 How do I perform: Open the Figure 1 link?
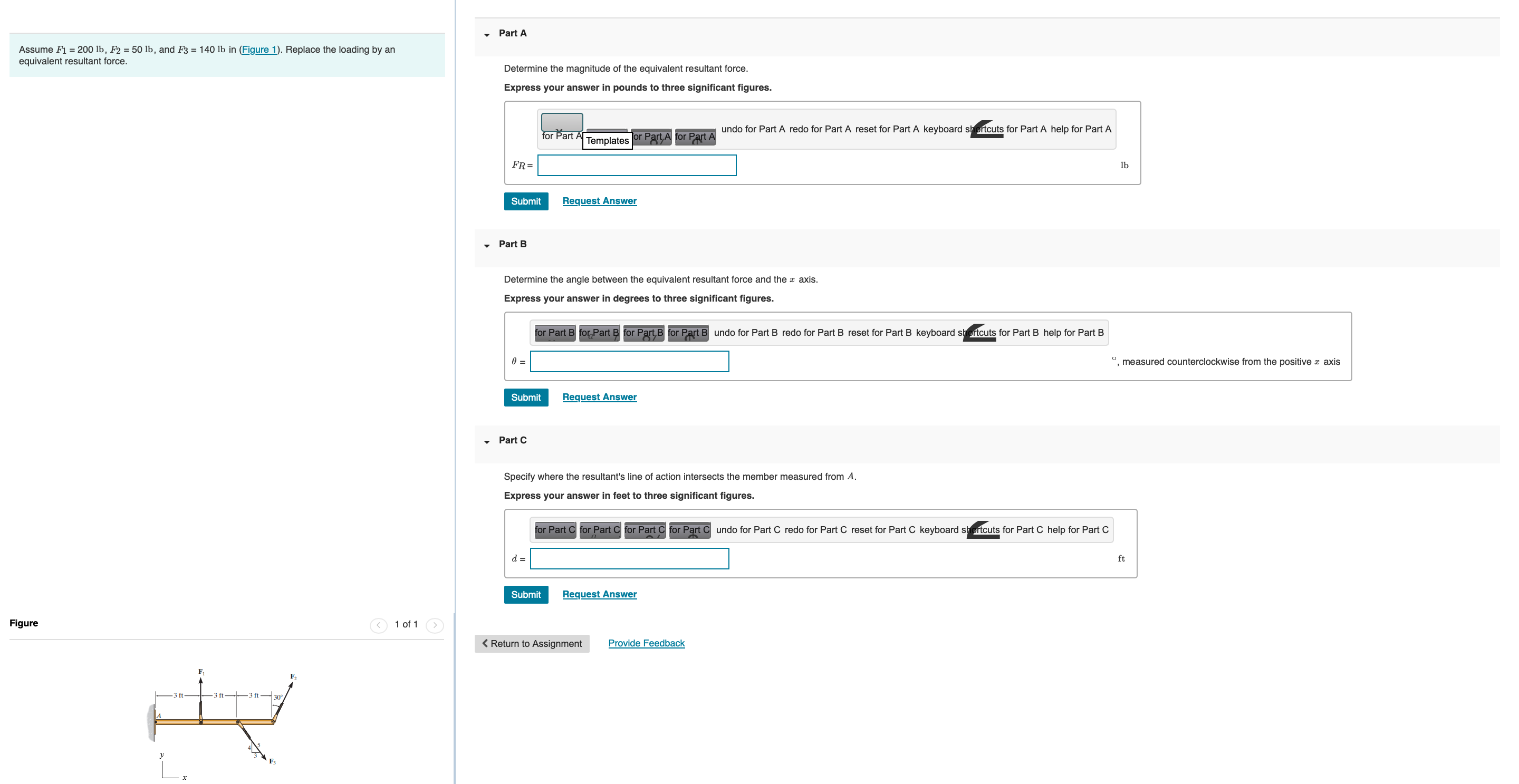pyautogui.click(x=259, y=50)
